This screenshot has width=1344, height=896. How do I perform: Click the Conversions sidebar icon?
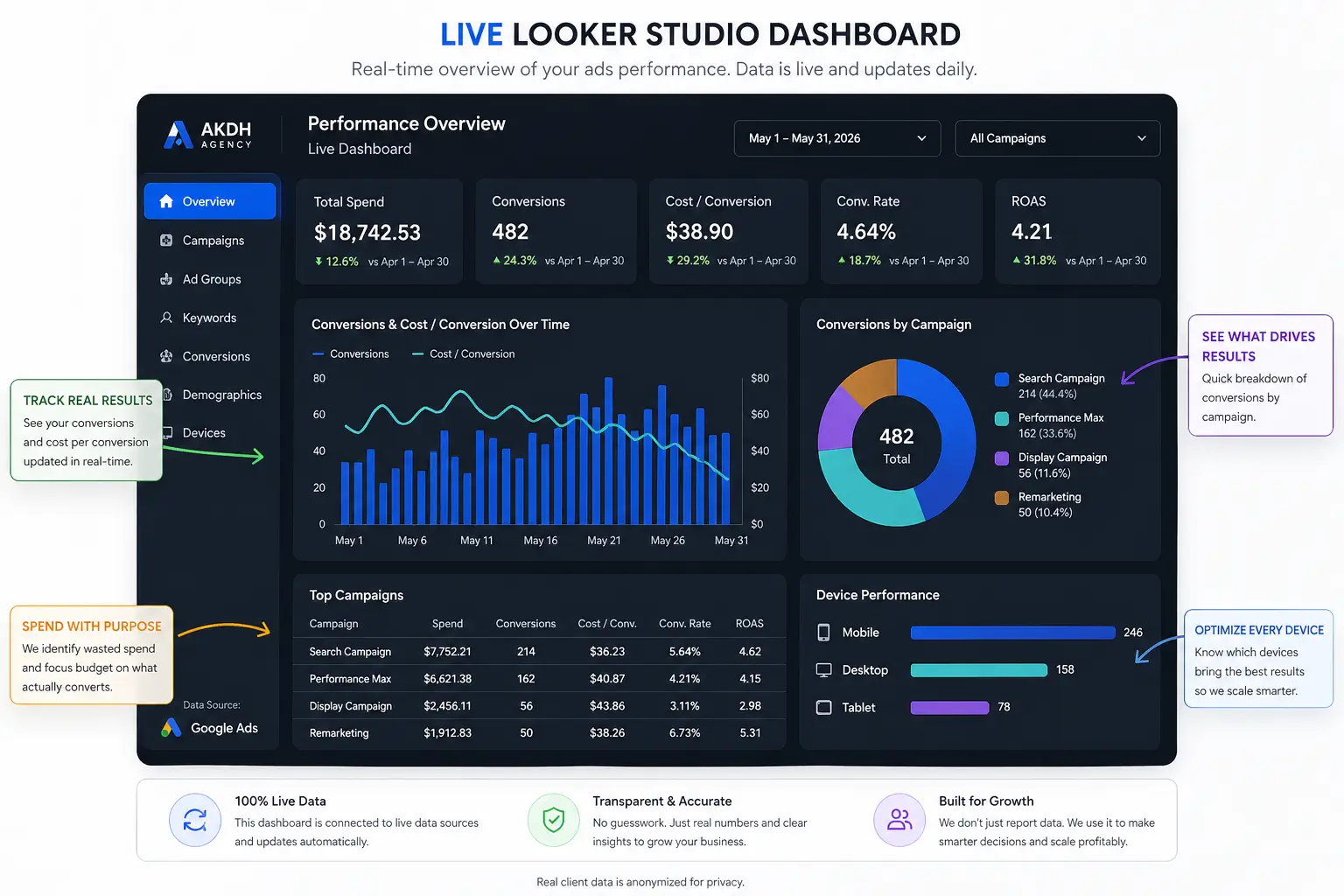(166, 356)
